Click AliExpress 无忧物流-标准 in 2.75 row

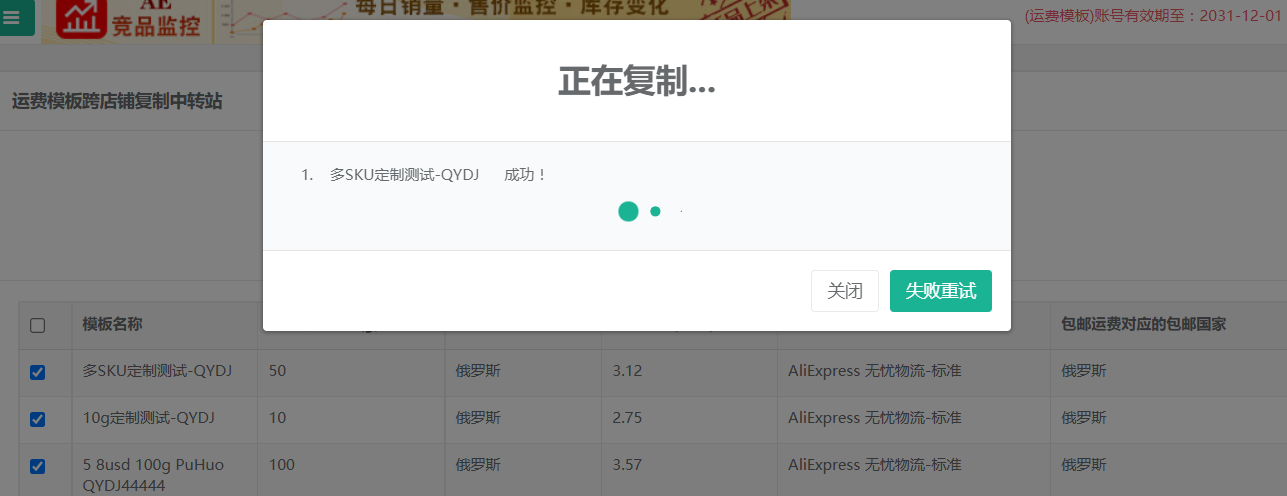click(x=875, y=418)
